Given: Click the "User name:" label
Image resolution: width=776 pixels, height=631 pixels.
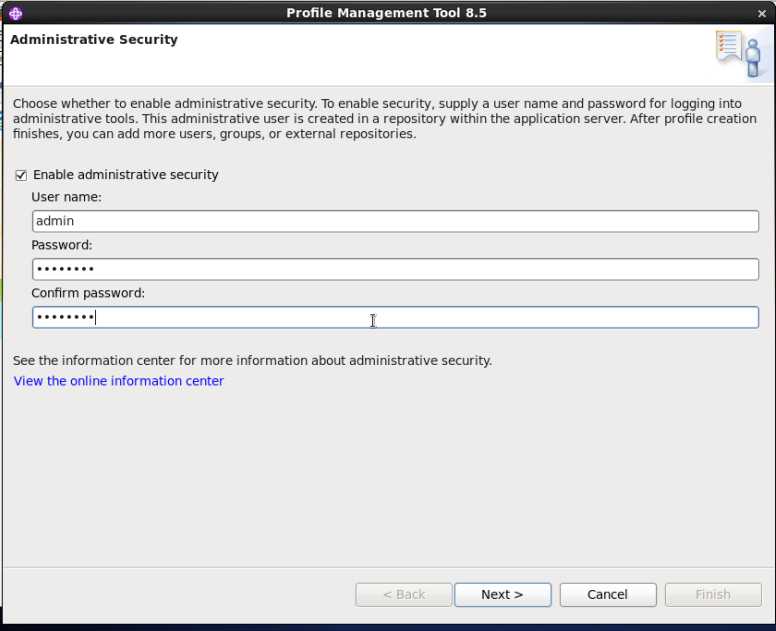Looking at the screenshot, I should click(x=66, y=197).
